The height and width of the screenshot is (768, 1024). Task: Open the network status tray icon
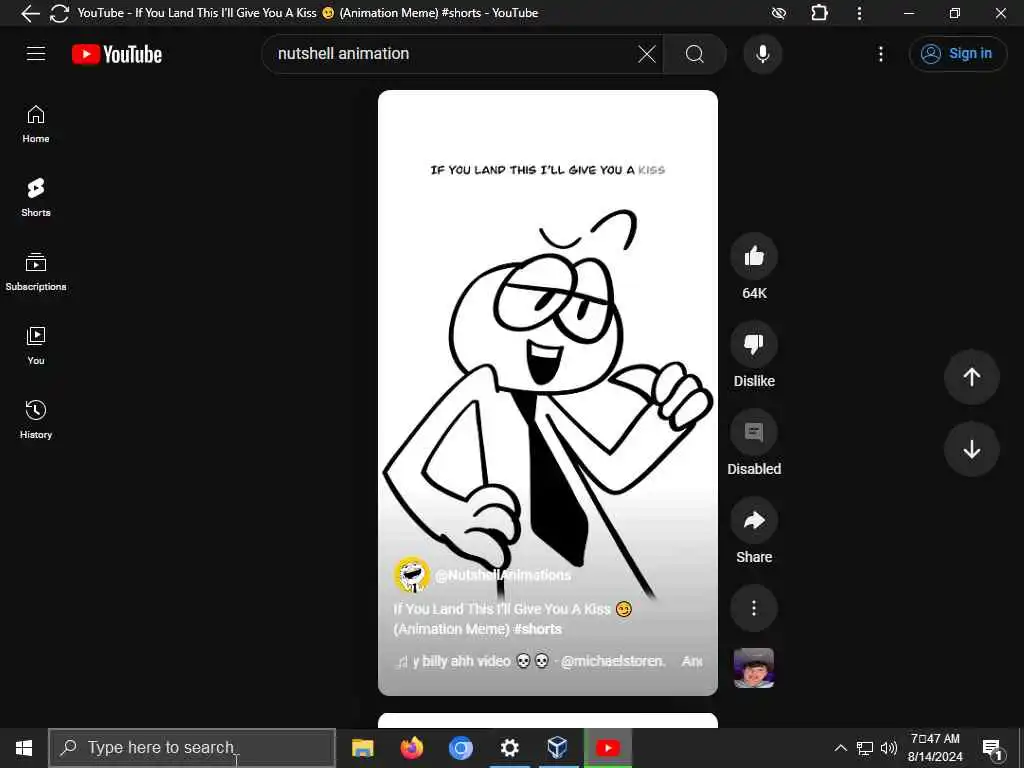(865, 748)
